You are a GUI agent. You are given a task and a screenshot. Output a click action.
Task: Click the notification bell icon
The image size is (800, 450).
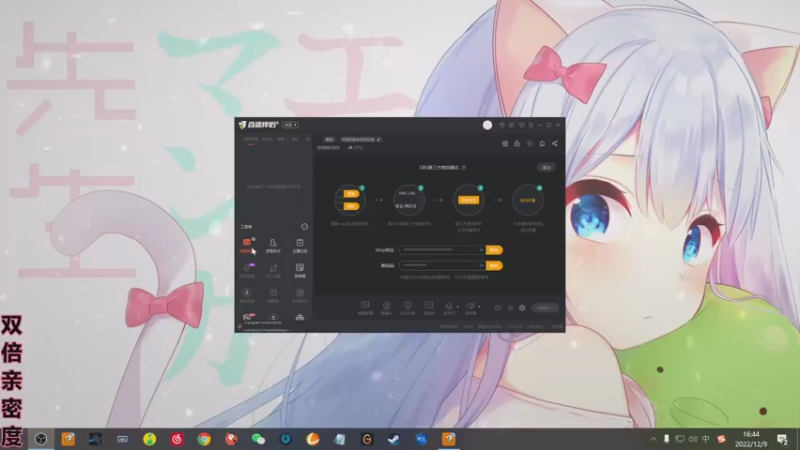tap(542, 144)
